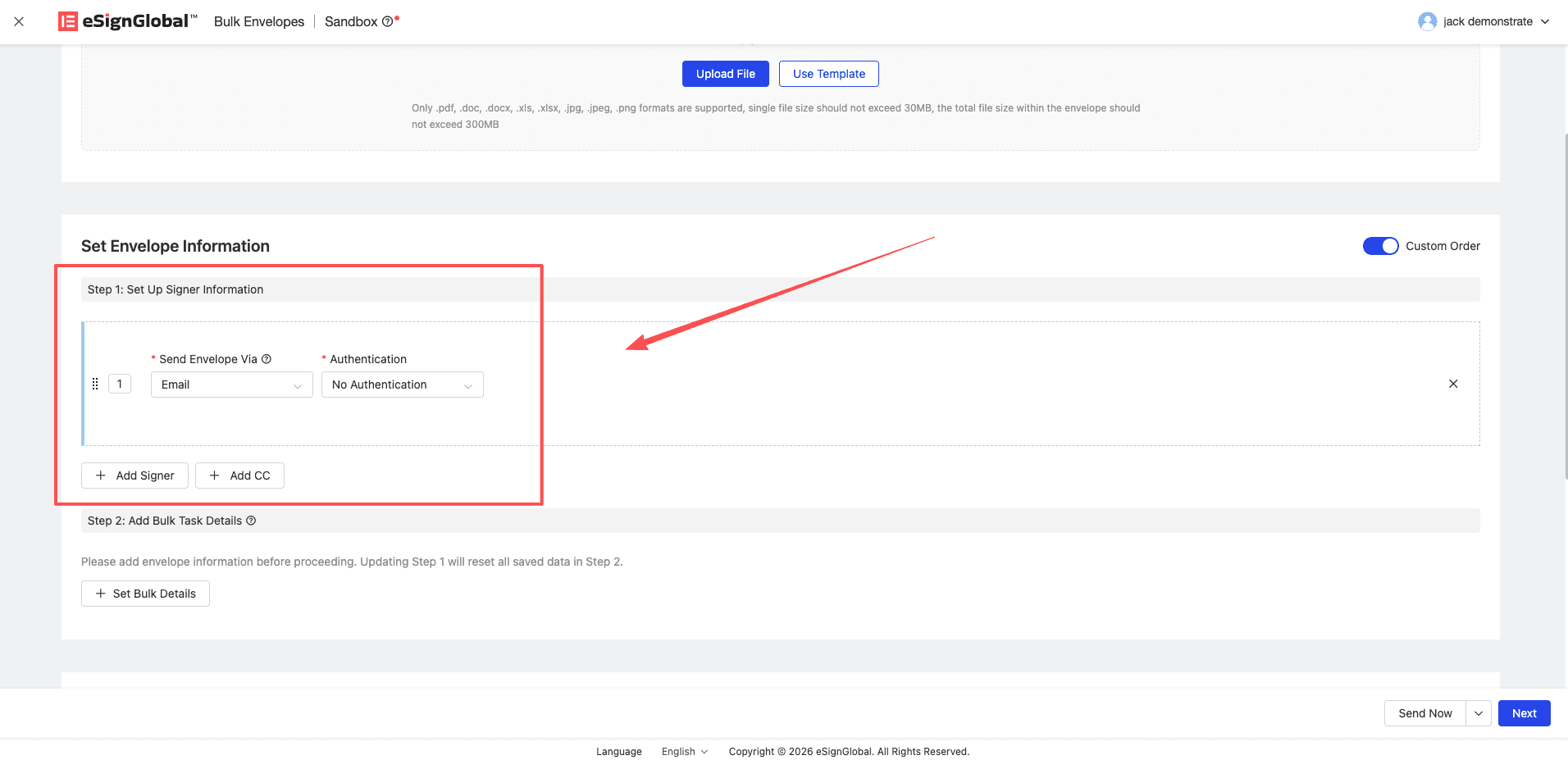Click the close X icon at top left
This screenshot has height=760, width=1568.
19,21
